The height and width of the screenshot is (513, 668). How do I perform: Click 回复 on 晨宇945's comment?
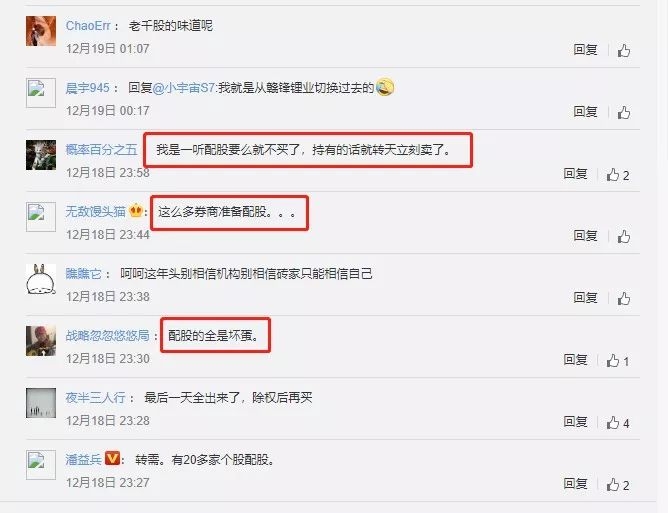585,112
